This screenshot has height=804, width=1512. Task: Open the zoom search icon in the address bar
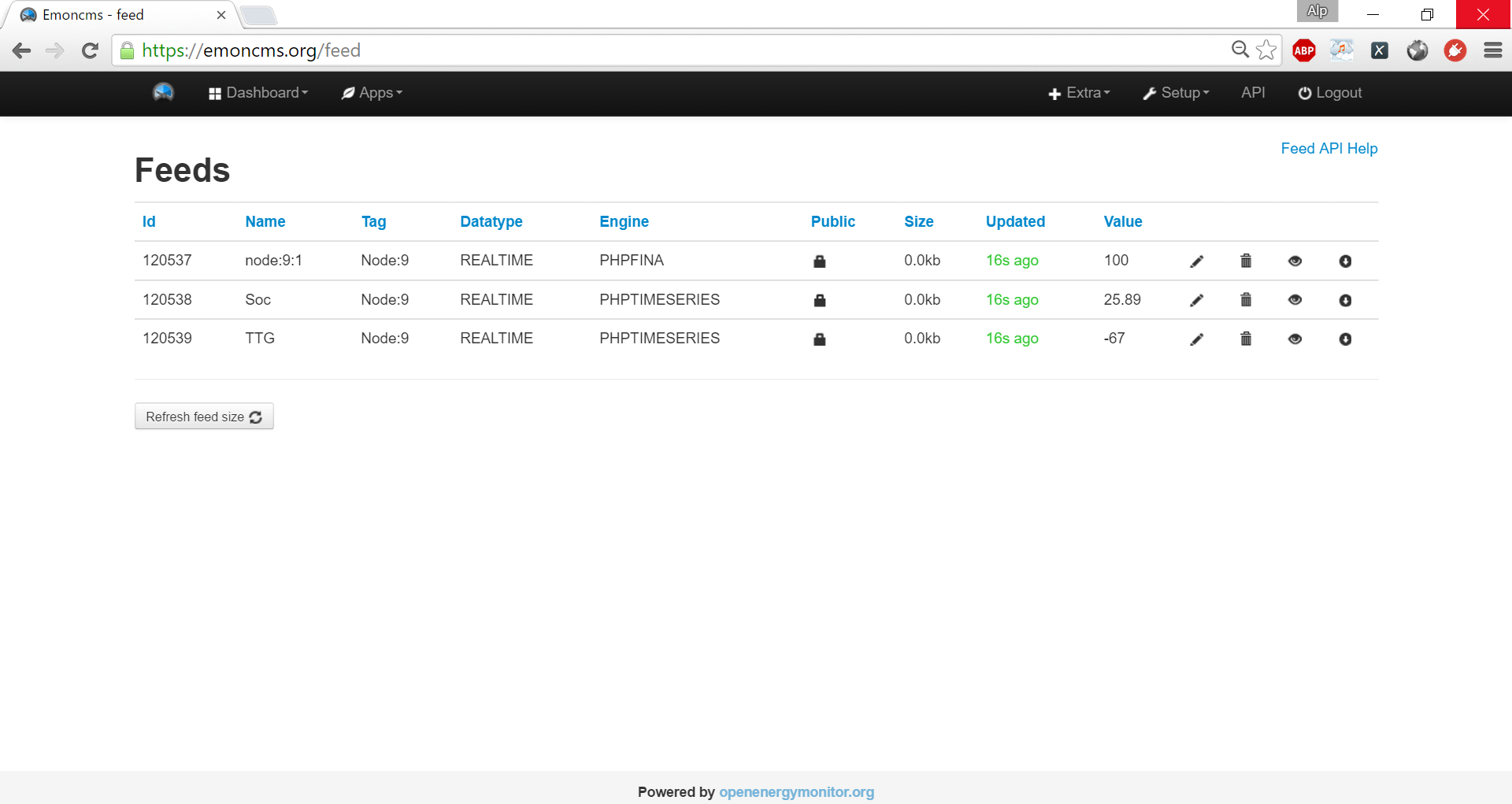click(1240, 50)
